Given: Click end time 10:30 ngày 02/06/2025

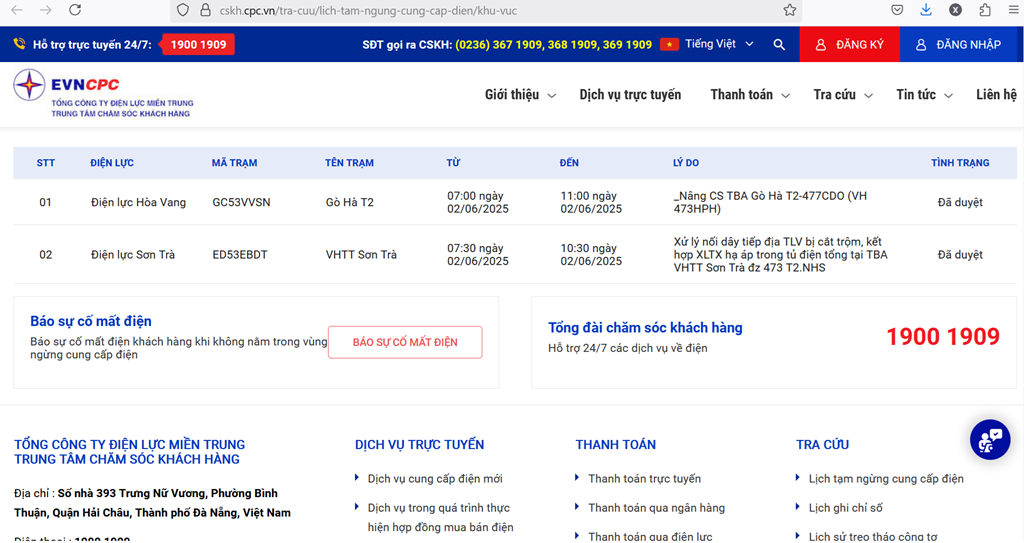Looking at the screenshot, I should (591, 255).
